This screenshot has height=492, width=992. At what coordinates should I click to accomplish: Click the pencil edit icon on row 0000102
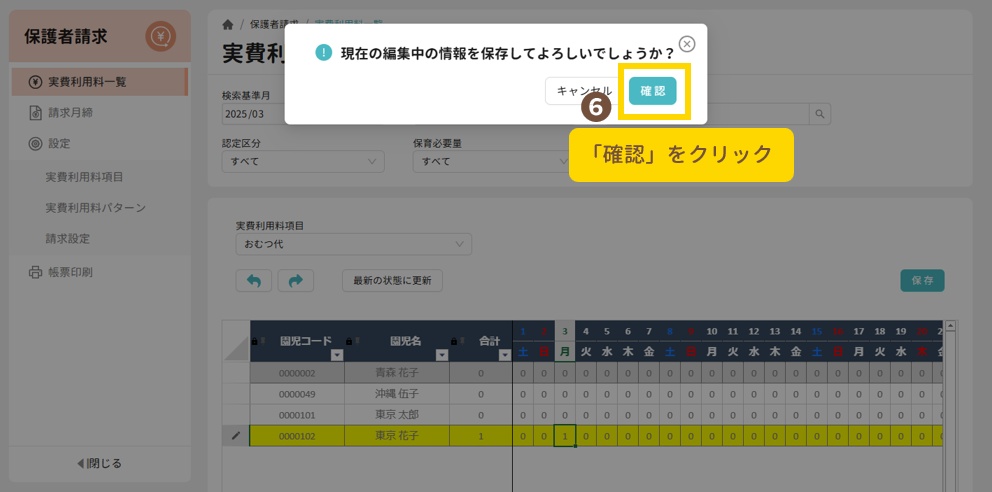click(236, 435)
